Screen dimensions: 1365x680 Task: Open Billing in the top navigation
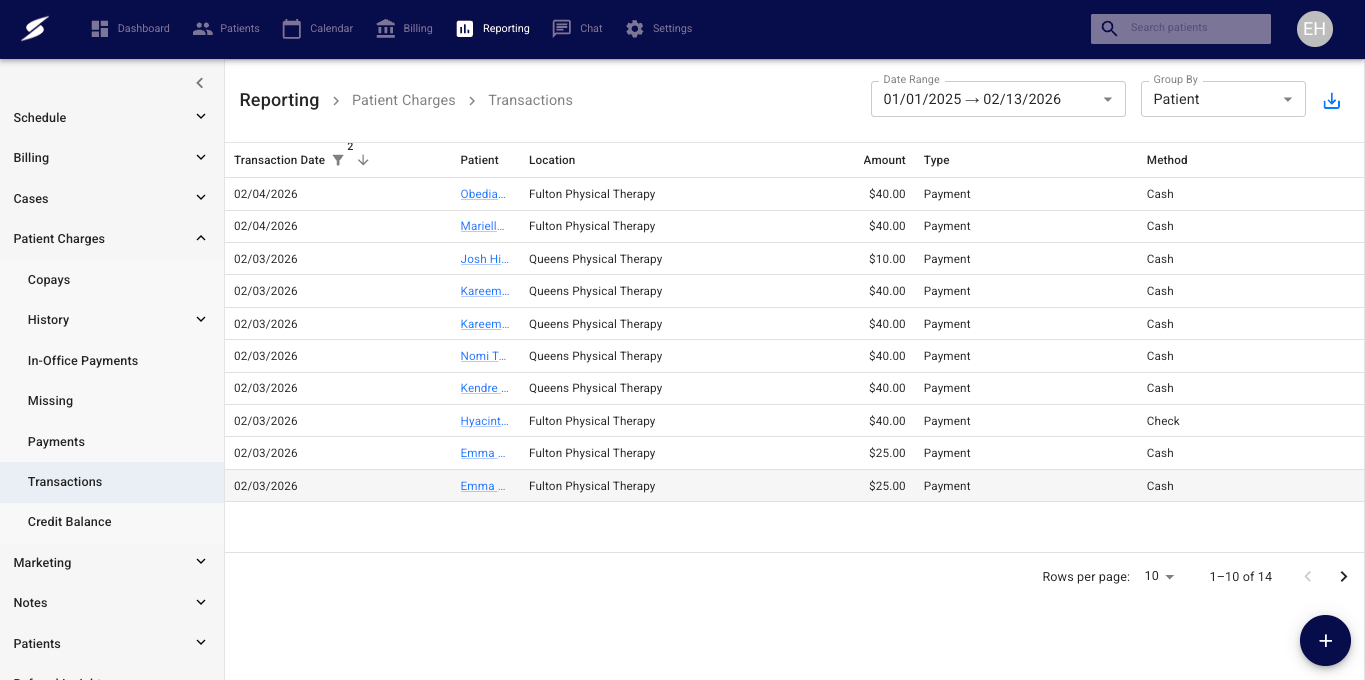tap(404, 29)
